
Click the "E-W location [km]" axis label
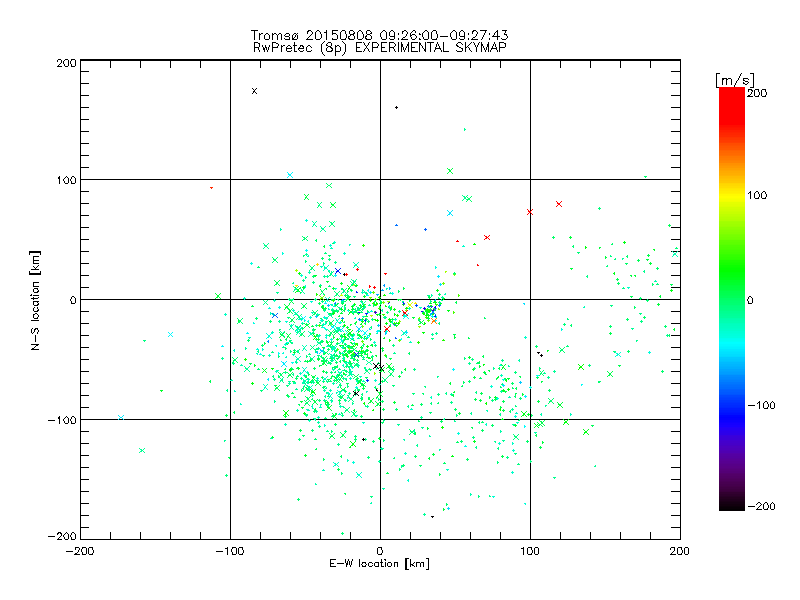click(x=379, y=564)
